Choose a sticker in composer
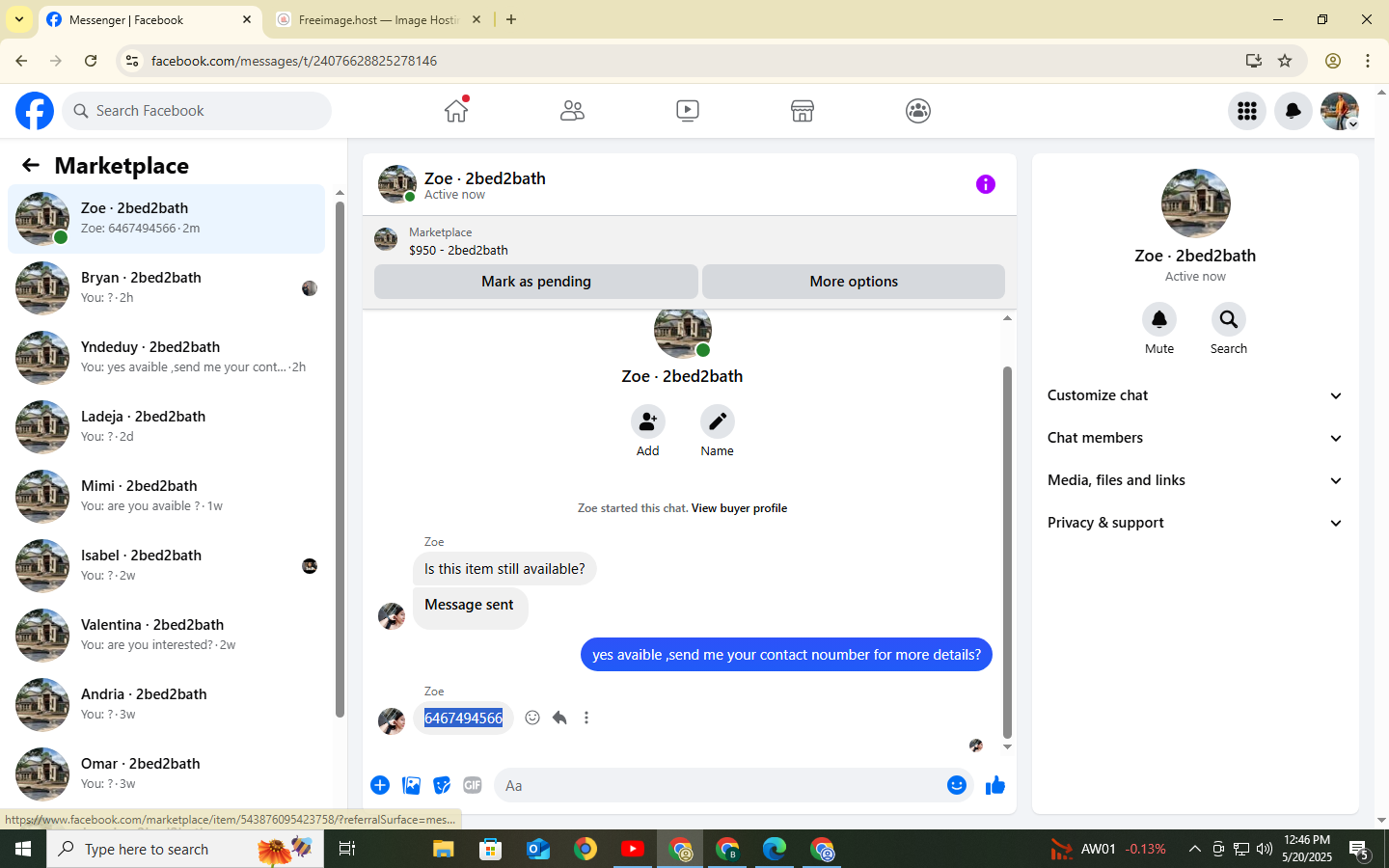 [442, 785]
